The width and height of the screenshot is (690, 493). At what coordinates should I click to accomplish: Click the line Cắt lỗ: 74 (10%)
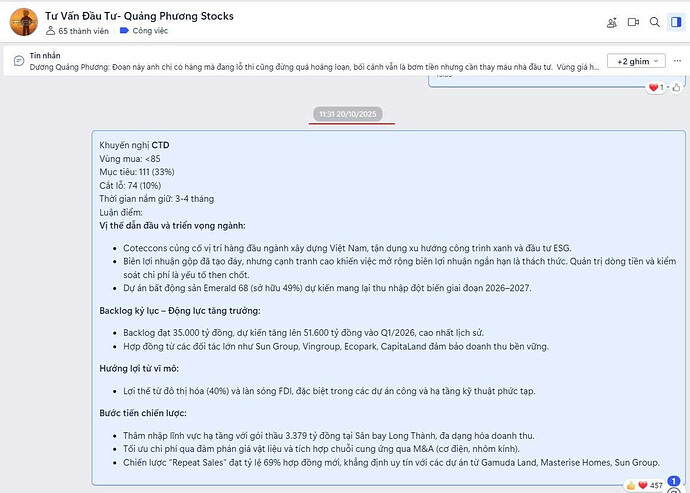pos(130,186)
